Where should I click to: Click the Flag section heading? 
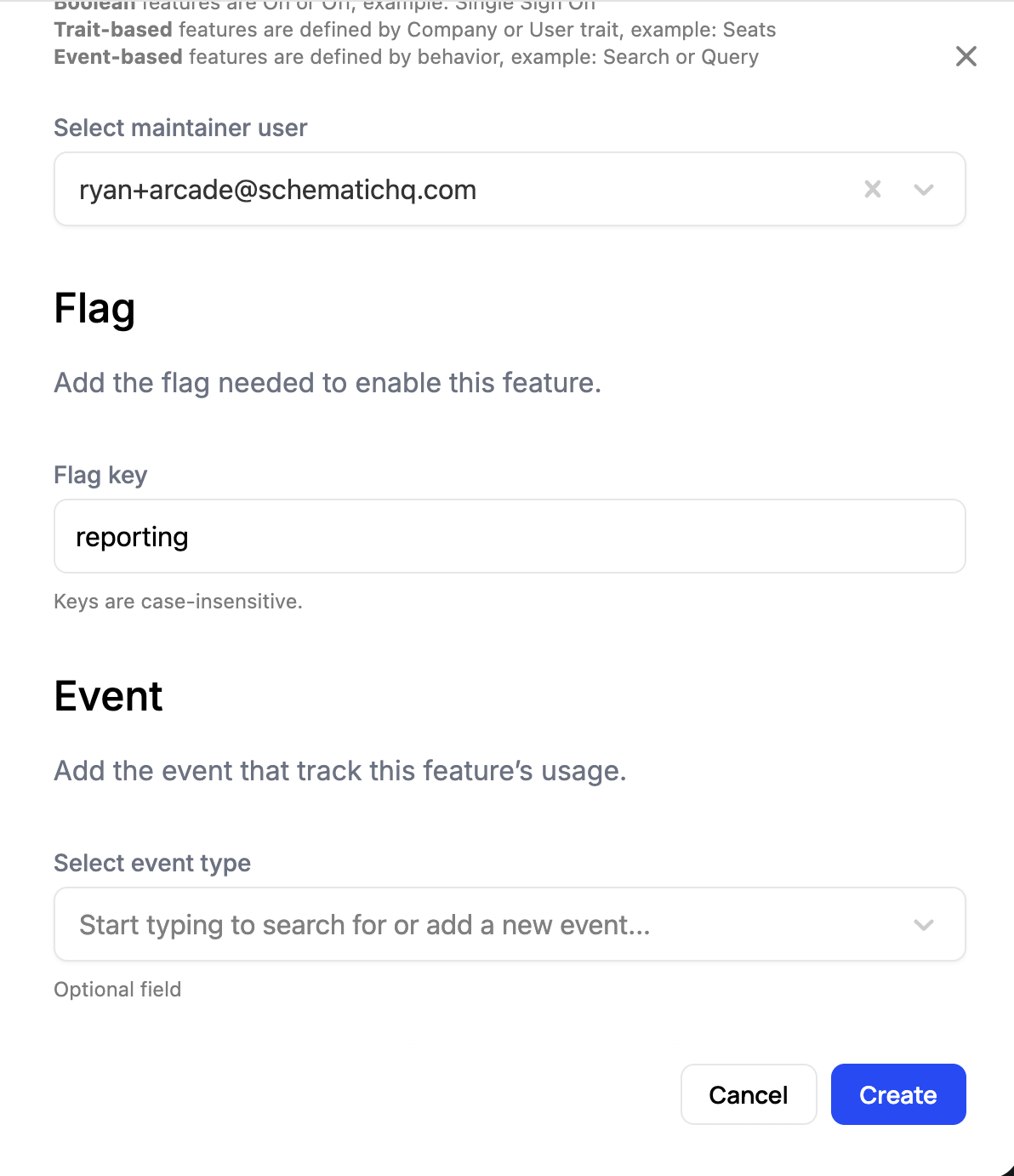[94, 308]
